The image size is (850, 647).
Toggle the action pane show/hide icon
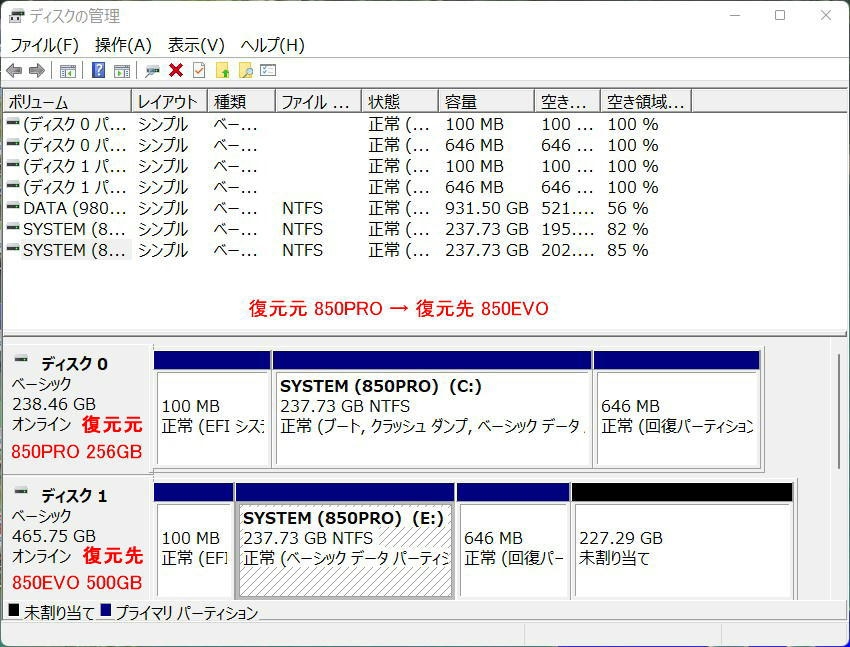(122, 71)
